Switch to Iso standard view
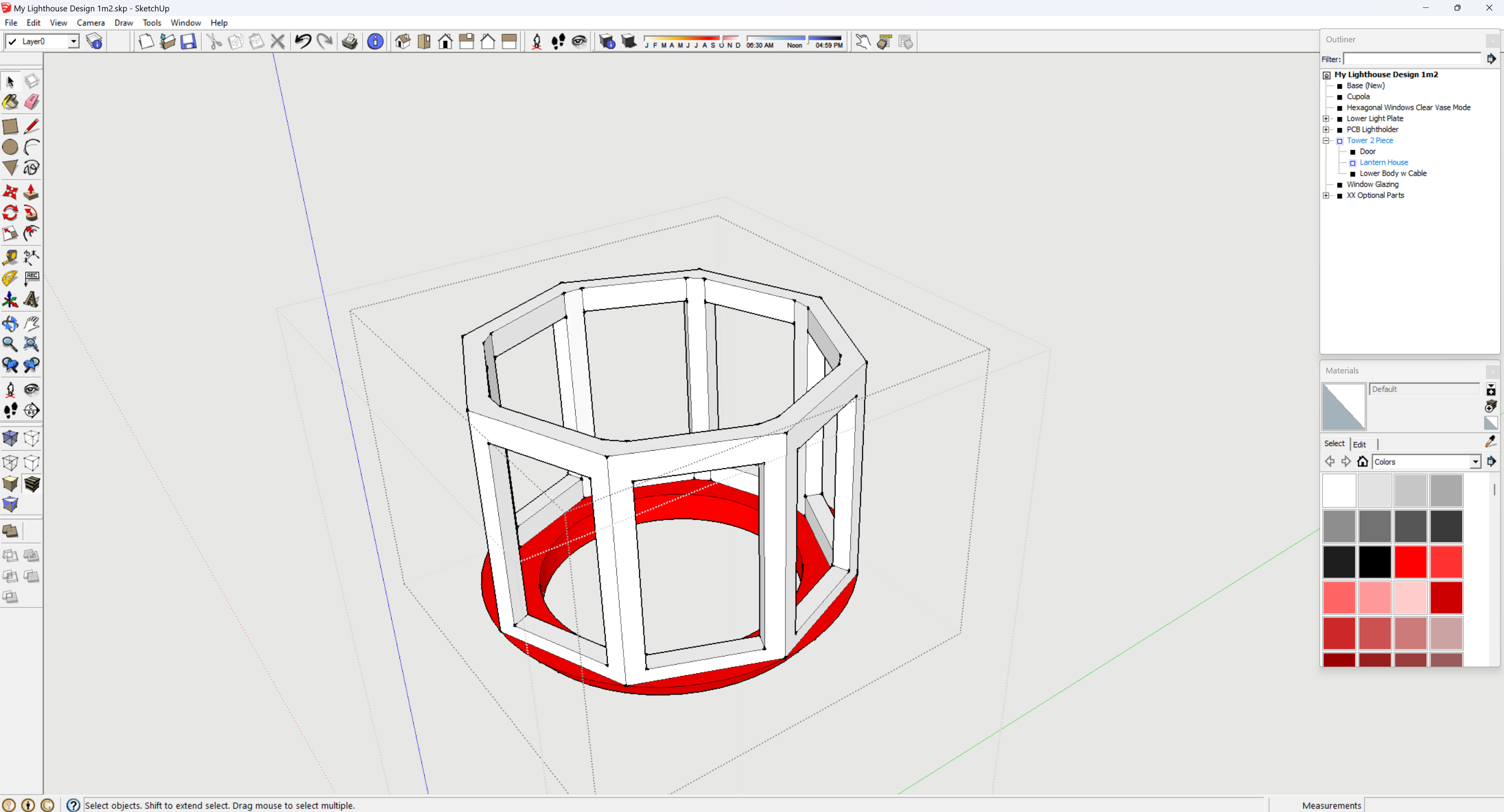The height and width of the screenshot is (812, 1504). coord(403,42)
